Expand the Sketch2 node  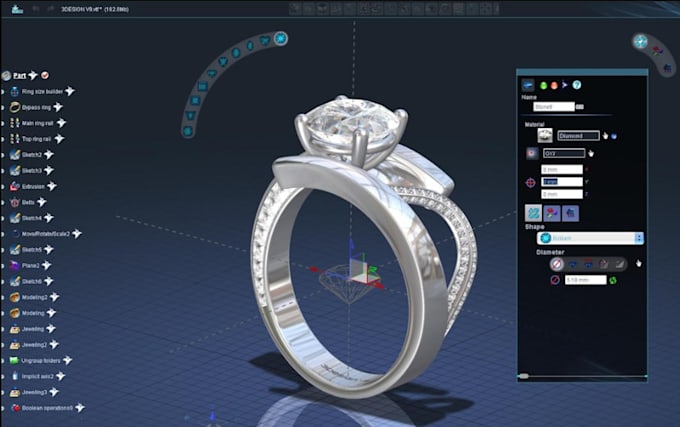(3, 155)
